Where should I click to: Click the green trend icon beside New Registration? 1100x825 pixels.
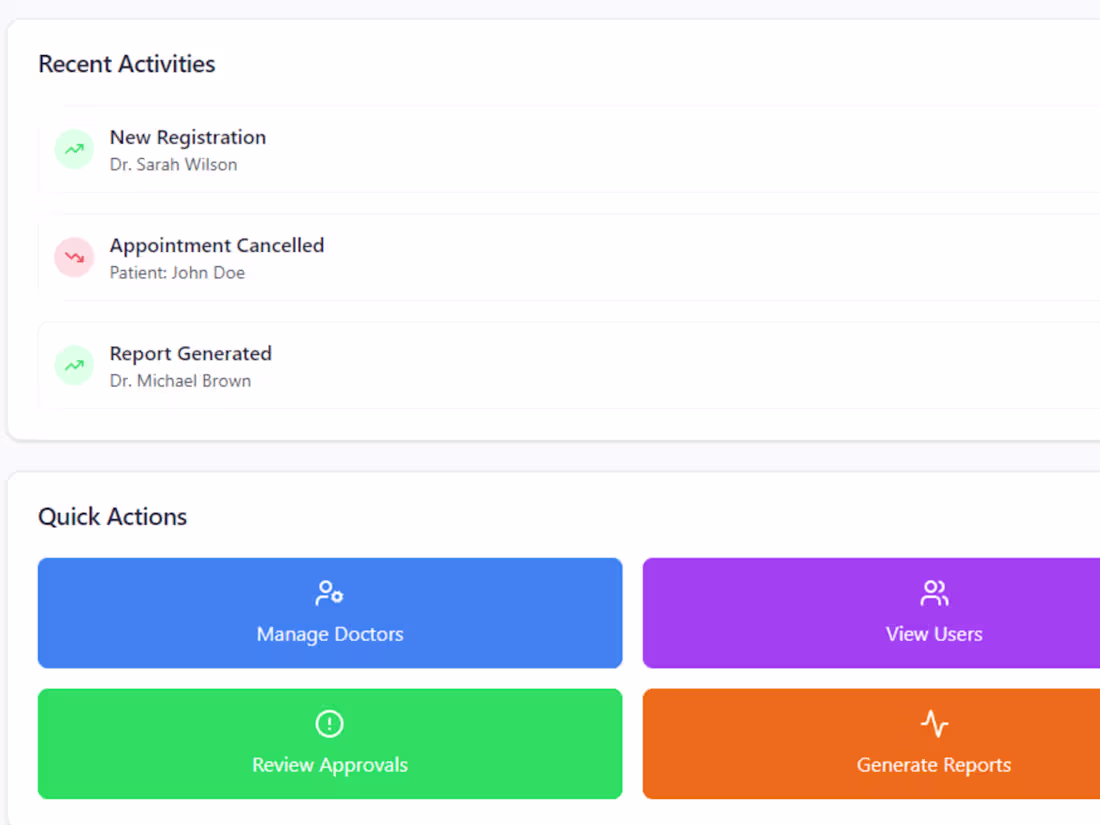(74, 150)
